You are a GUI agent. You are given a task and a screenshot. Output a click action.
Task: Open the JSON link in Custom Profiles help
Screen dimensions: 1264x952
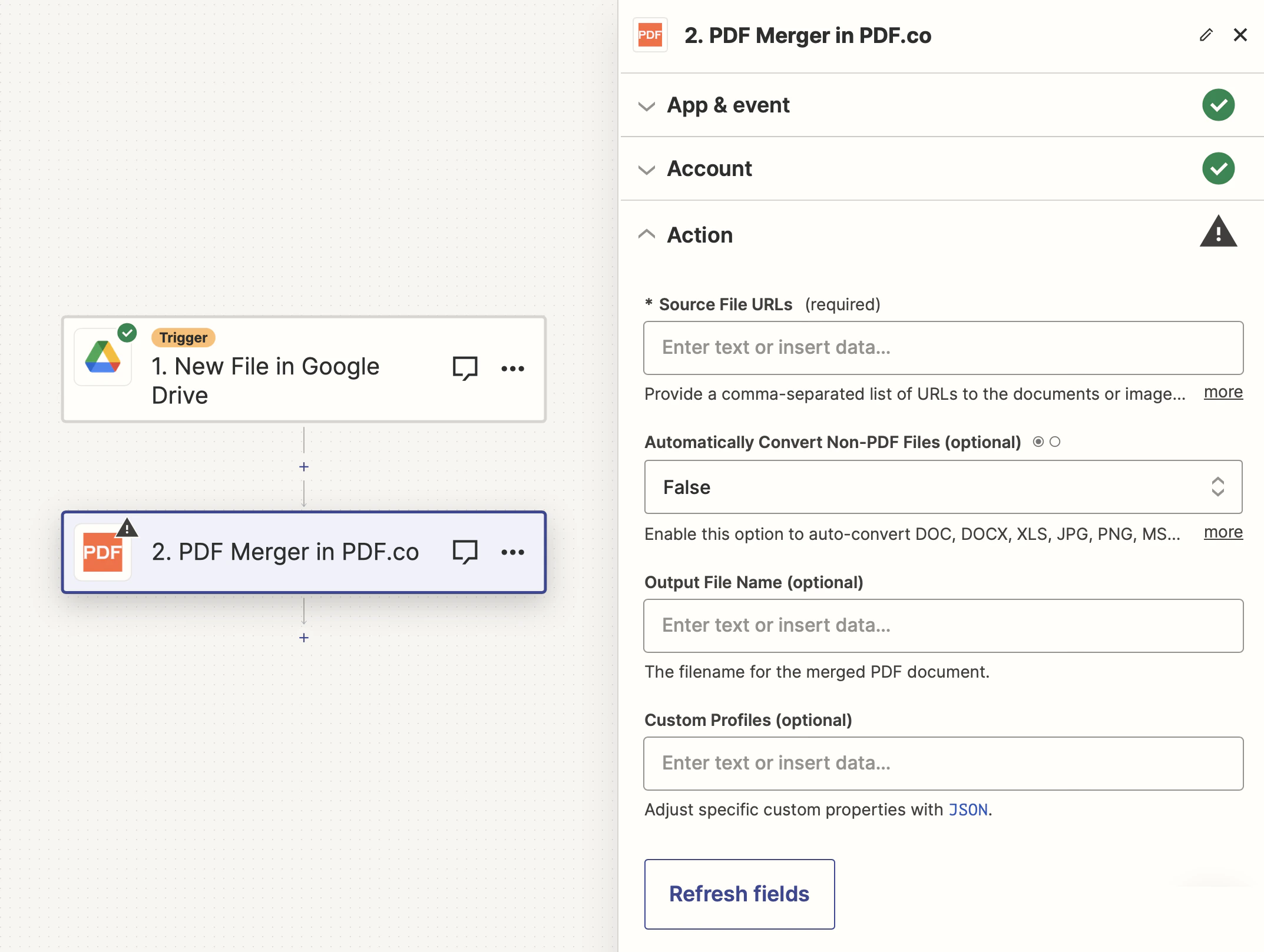pos(968,810)
